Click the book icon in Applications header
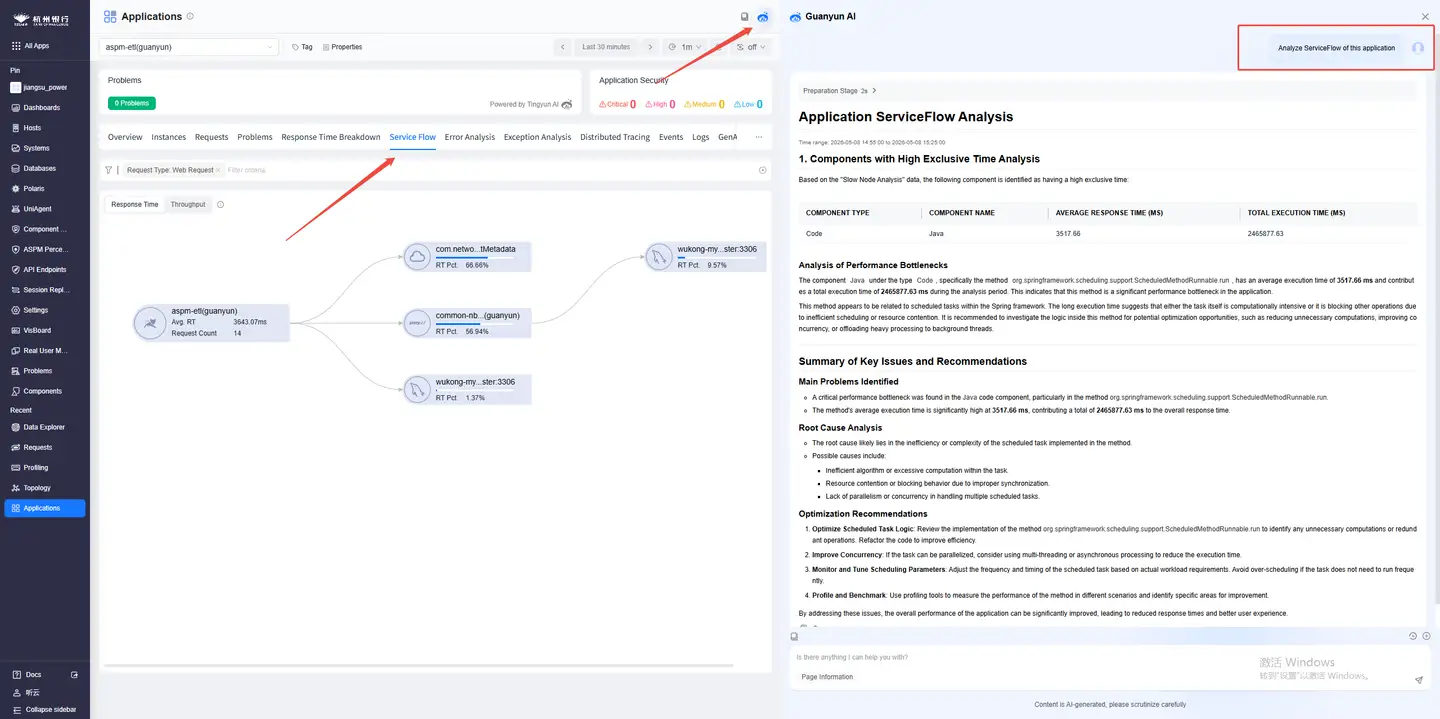This screenshot has height=719, width=1440. click(x=744, y=17)
